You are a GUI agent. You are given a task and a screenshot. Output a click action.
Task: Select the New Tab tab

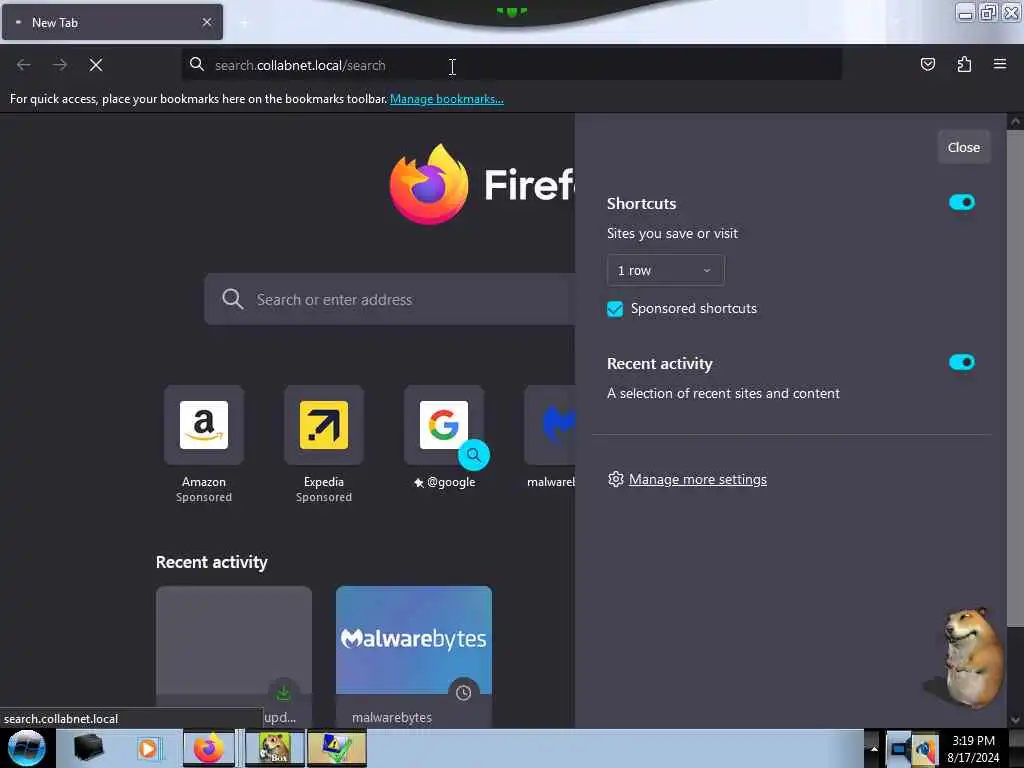coord(112,22)
